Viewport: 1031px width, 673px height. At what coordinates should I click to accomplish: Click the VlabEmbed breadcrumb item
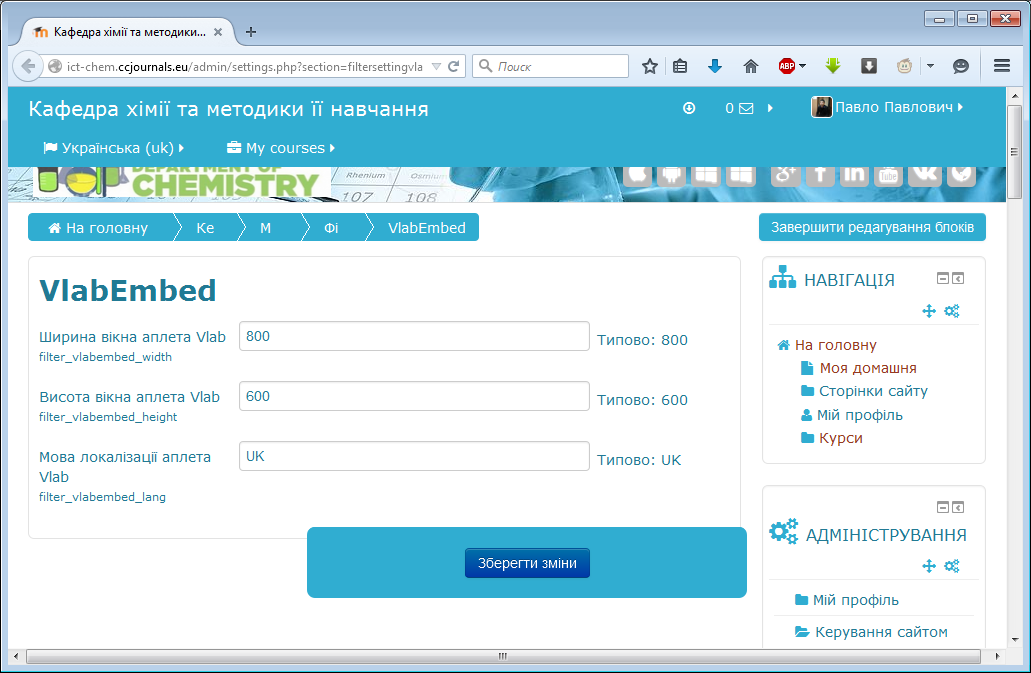[427, 228]
